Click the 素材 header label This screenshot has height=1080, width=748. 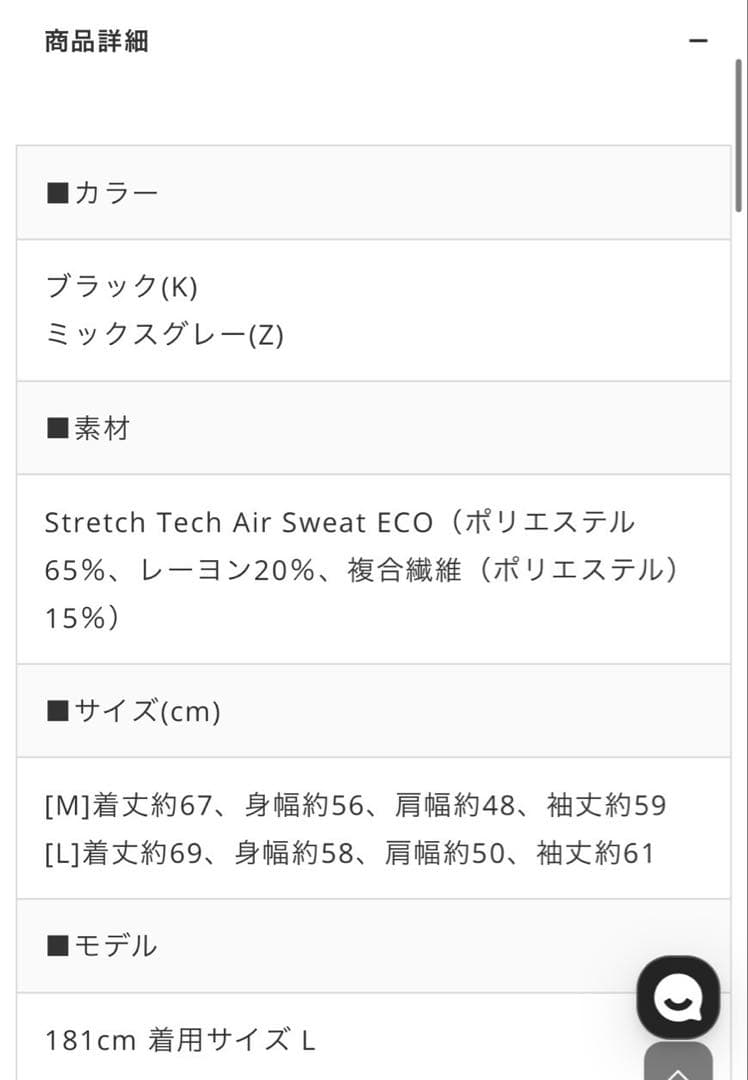[102, 429]
